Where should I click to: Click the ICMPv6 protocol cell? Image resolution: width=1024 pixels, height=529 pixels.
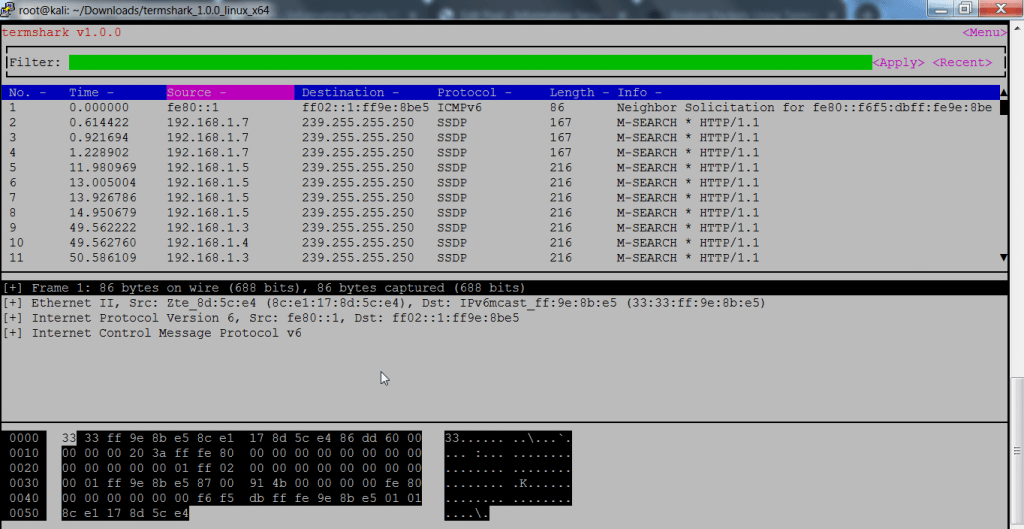pos(459,108)
